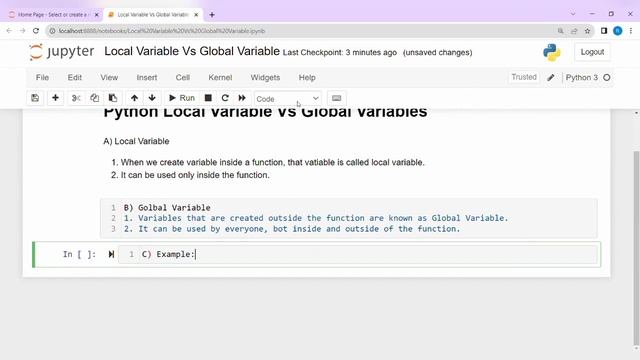This screenshot has height=360, width=640.
Task: Bookmark this page with star icon
Action: click(587, 31)
